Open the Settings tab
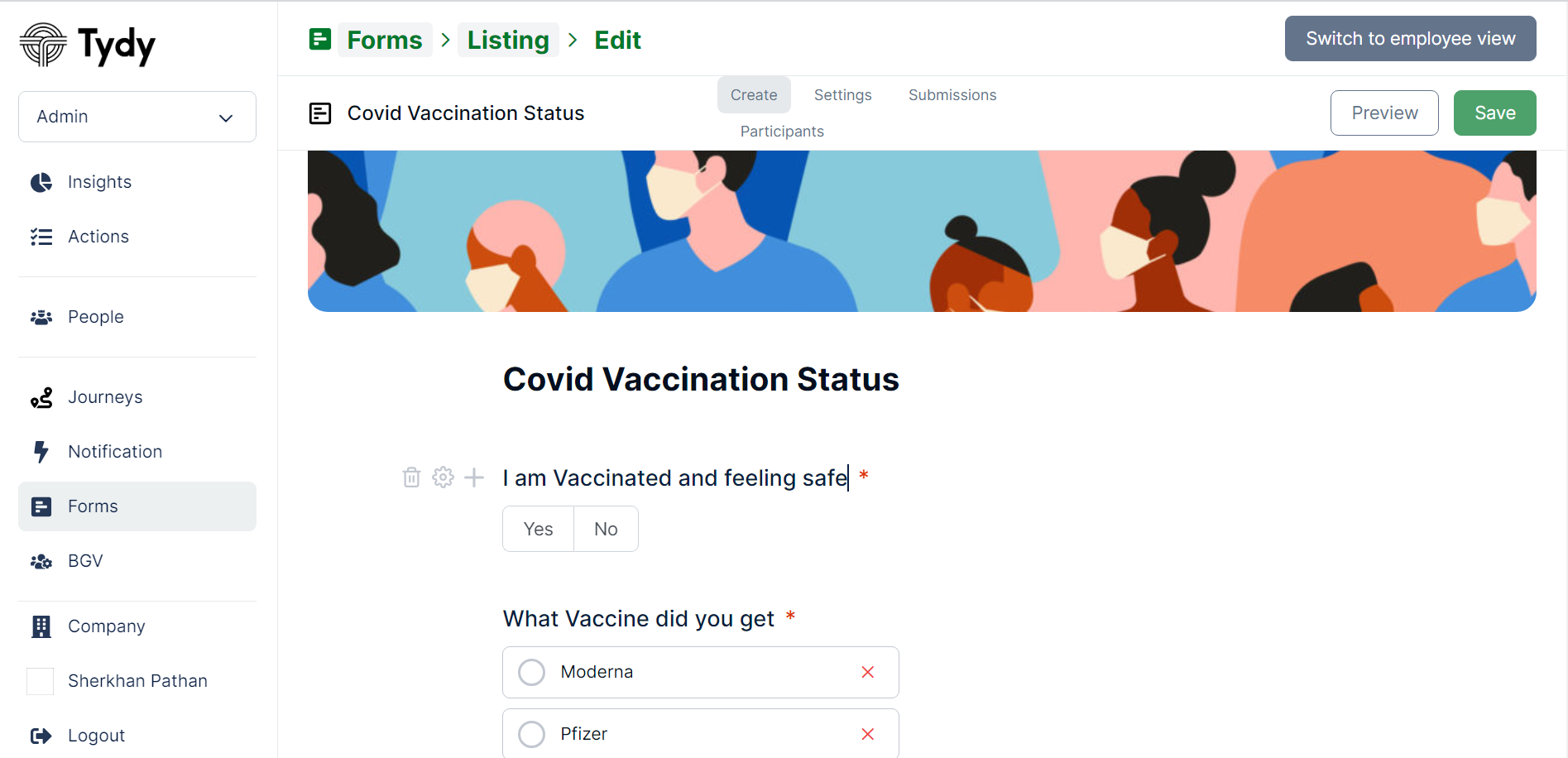The height and width of the screenshot is (758, 1568). coord(842,95)
